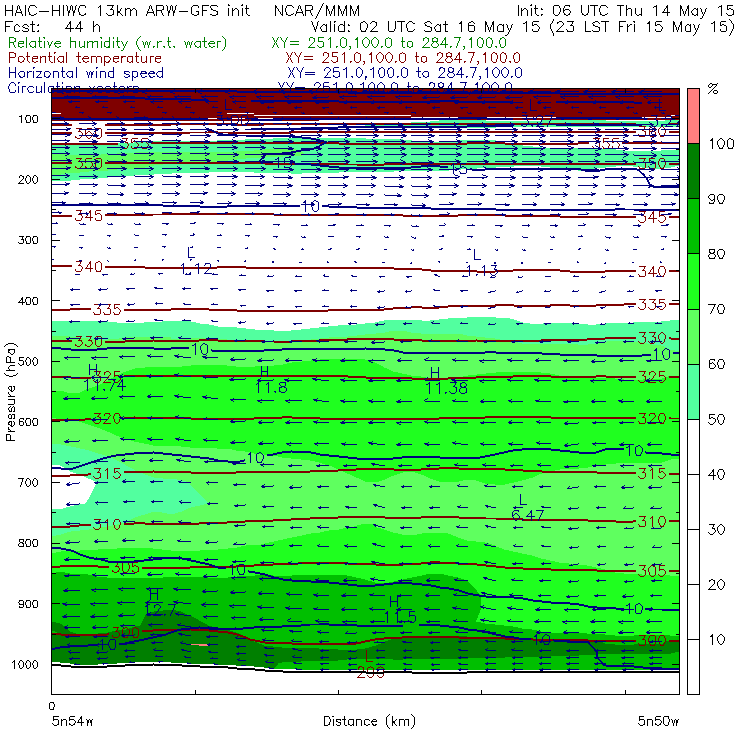
Task: Click the 'H 12.7' wind maximum label
Action: pyautogui.click(x=161, y=602)
